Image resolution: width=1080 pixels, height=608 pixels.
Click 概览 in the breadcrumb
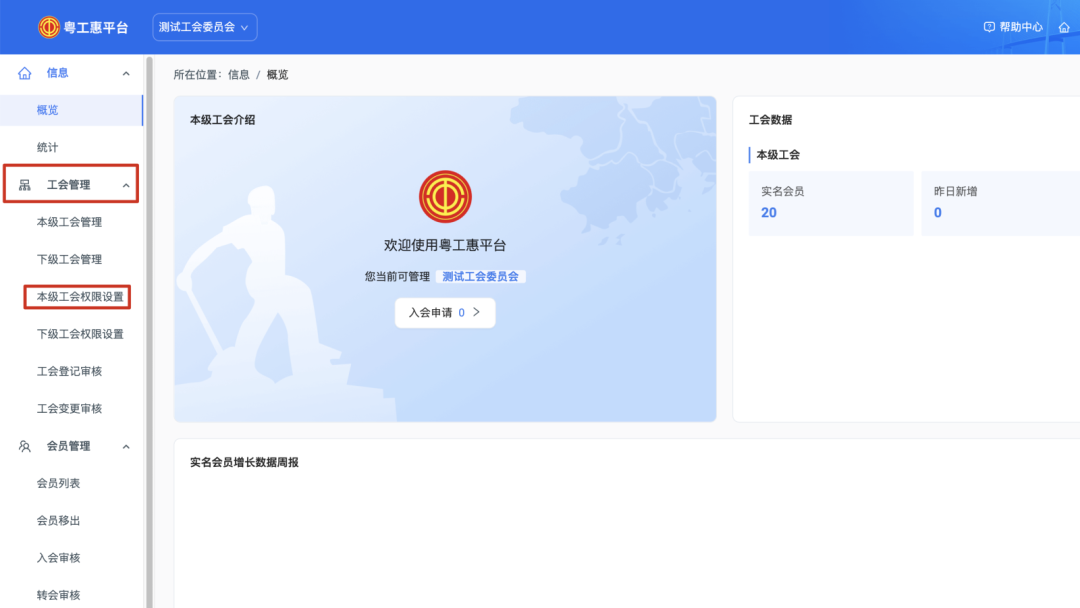pos(278,74)
